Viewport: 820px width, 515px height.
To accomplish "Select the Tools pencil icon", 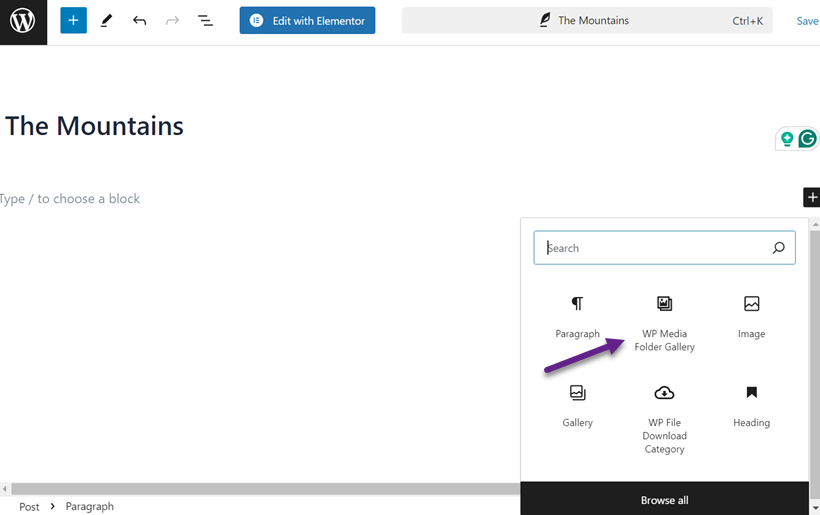I will click(x=106, y=20).
